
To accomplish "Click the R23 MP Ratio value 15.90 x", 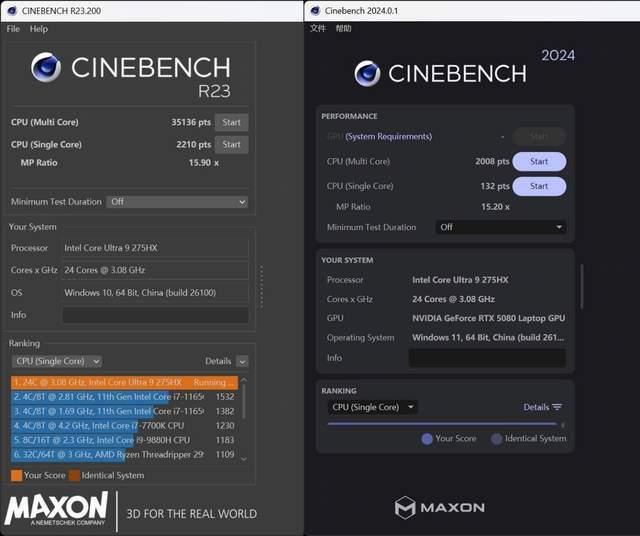I will (203, 162).
